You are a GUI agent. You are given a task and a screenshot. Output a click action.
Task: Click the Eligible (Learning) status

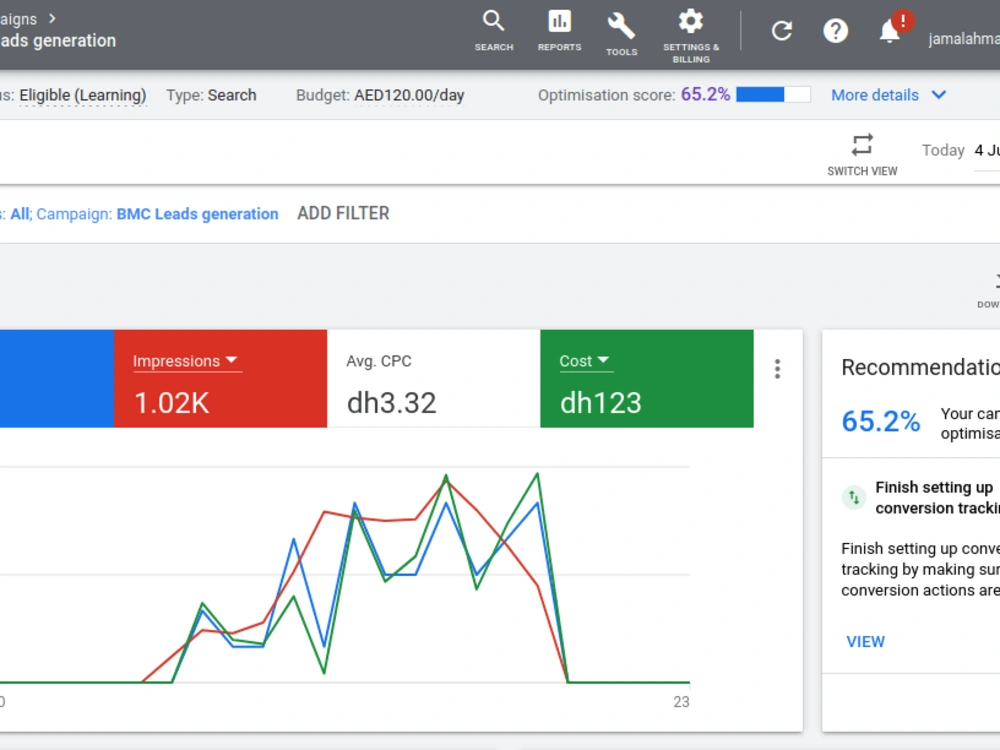[82, 95]
